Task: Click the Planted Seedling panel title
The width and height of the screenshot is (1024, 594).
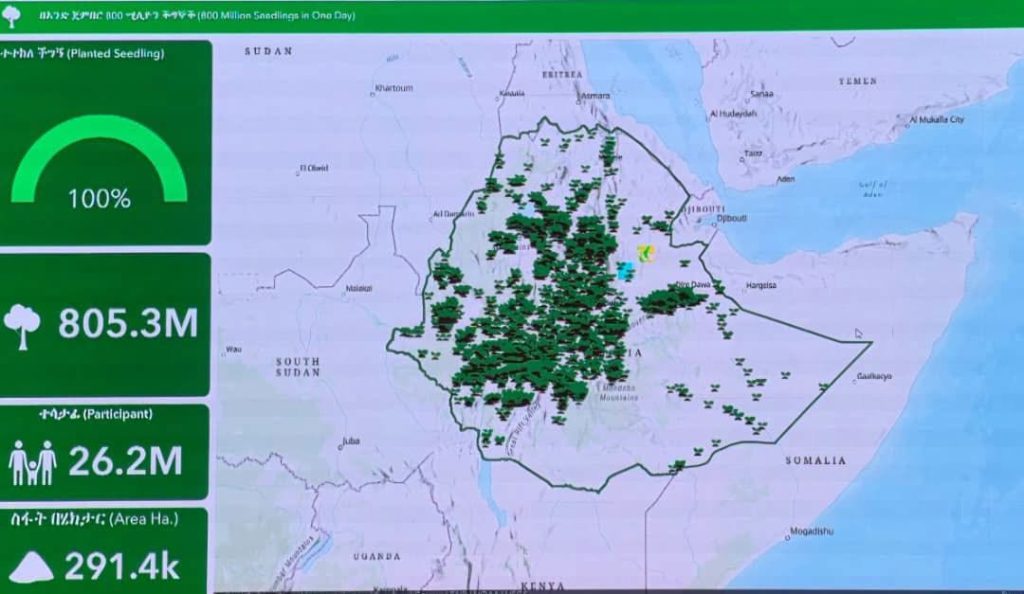Action: click(x=82, y=54)
